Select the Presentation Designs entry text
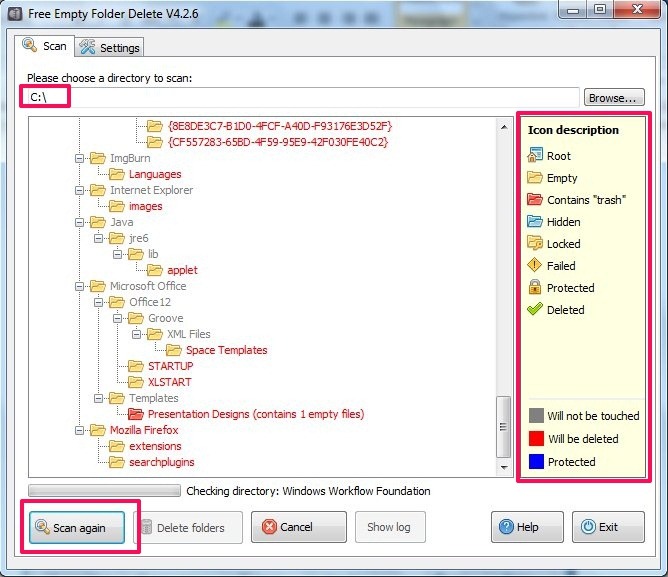The height and width of the screenshot is (577, 668). [256, 414]
